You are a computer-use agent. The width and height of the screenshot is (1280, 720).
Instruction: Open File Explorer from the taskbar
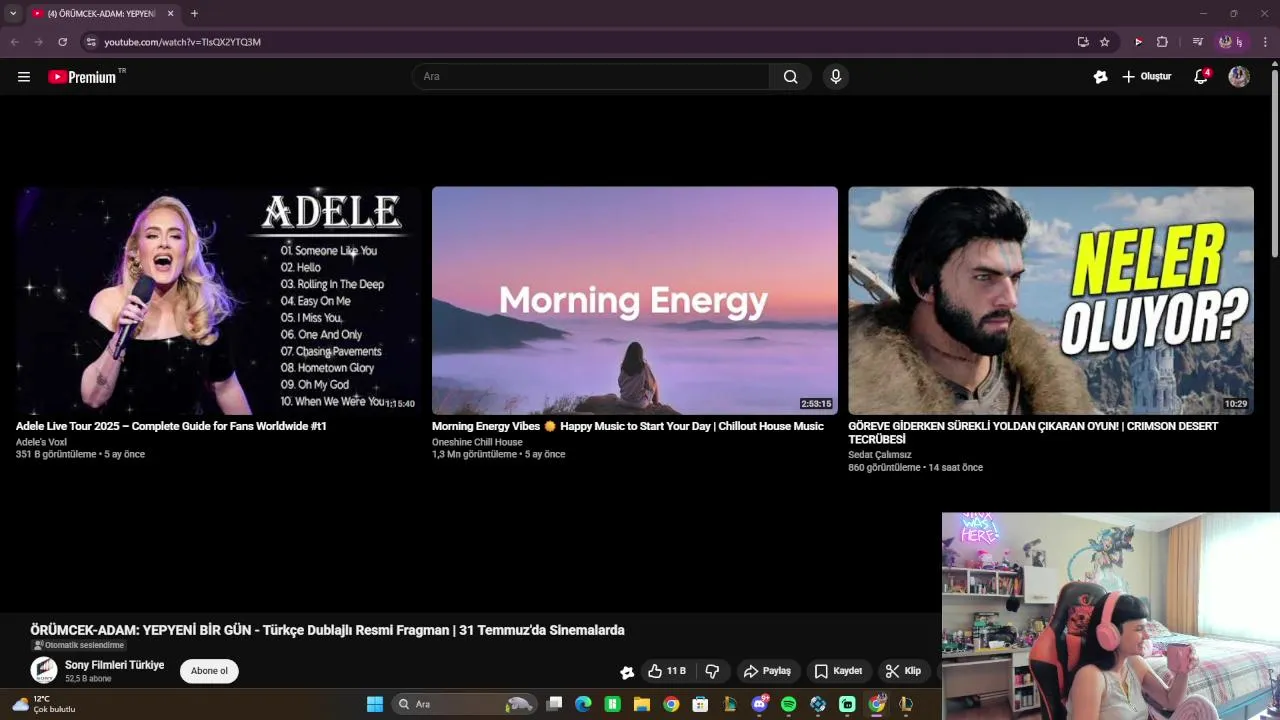[x=642, y=704]
